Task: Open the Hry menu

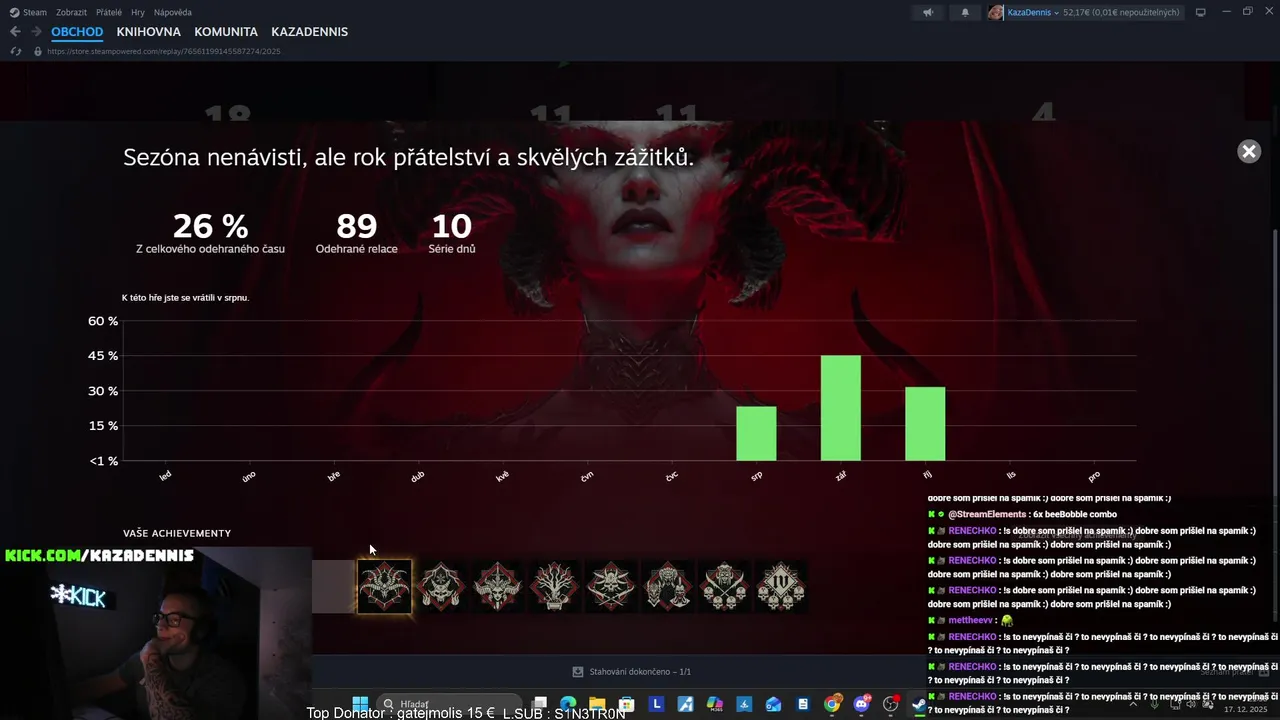Action: pyautogui.click(x=138, y=12)
